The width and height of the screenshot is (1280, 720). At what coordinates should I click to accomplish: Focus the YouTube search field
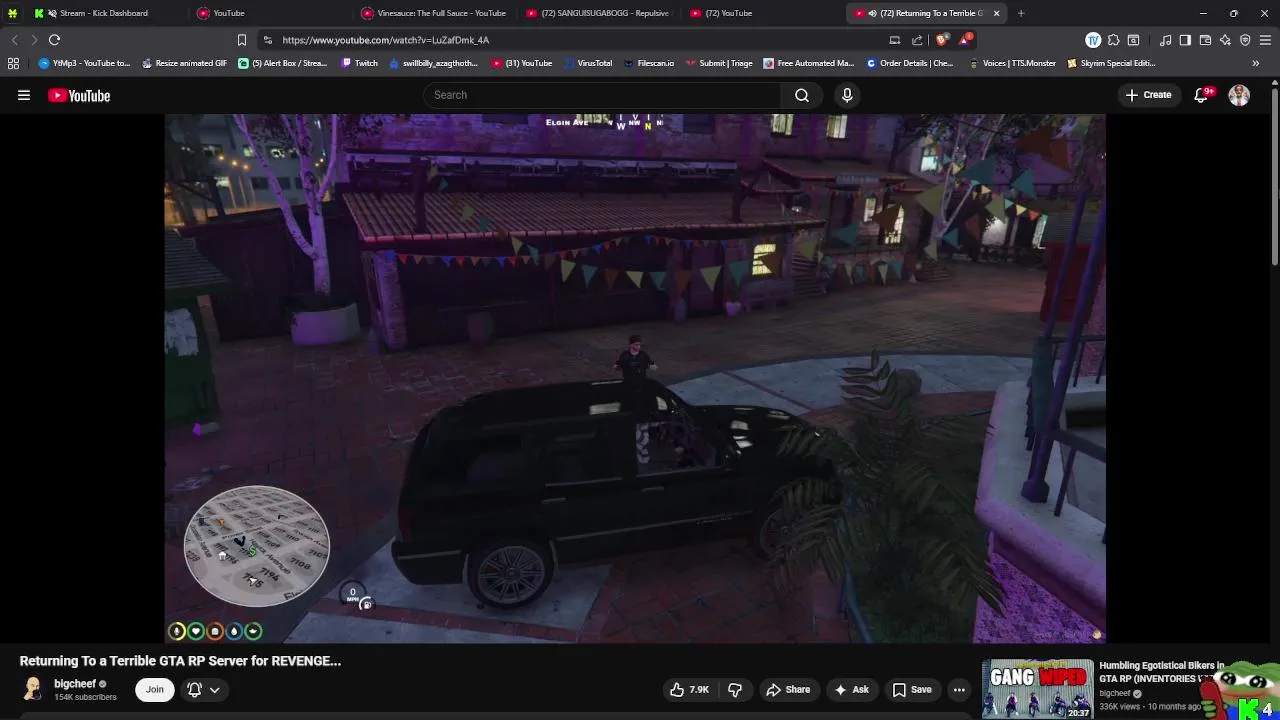[x=603, y=95]
